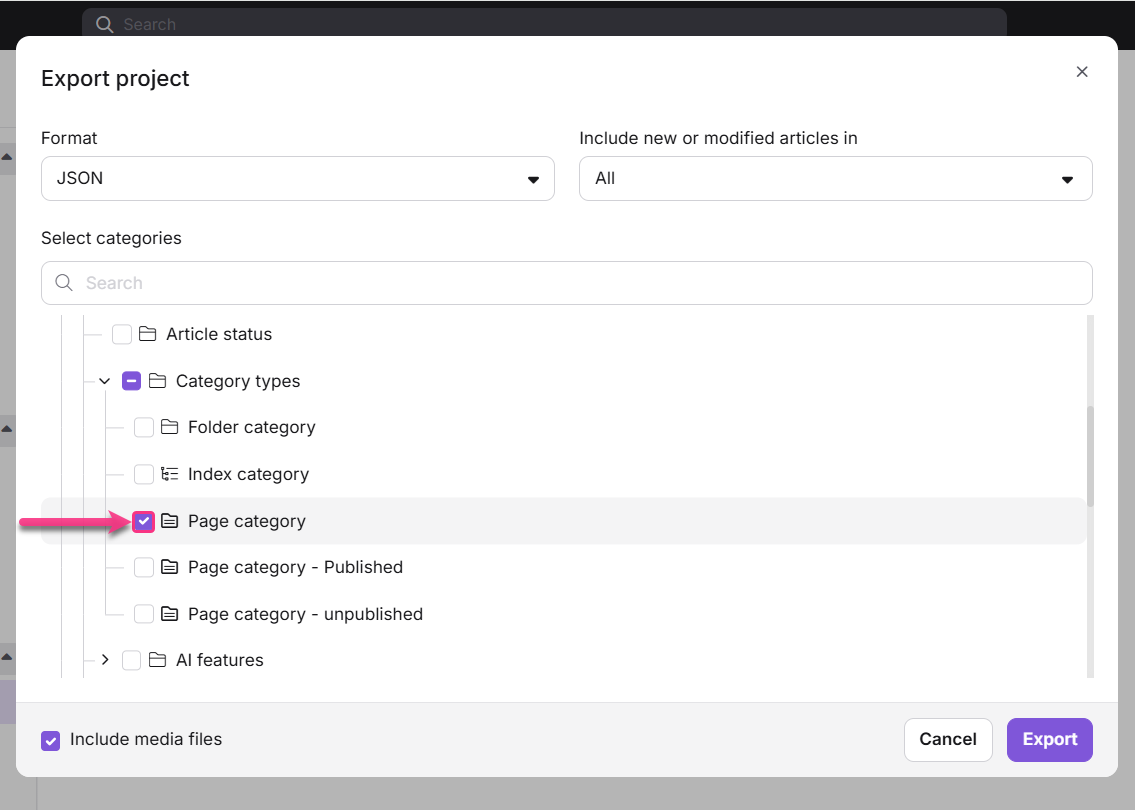This screenshot has width=1135, height=810.
Task: Select the Index category label
Action: click(248, 474)
